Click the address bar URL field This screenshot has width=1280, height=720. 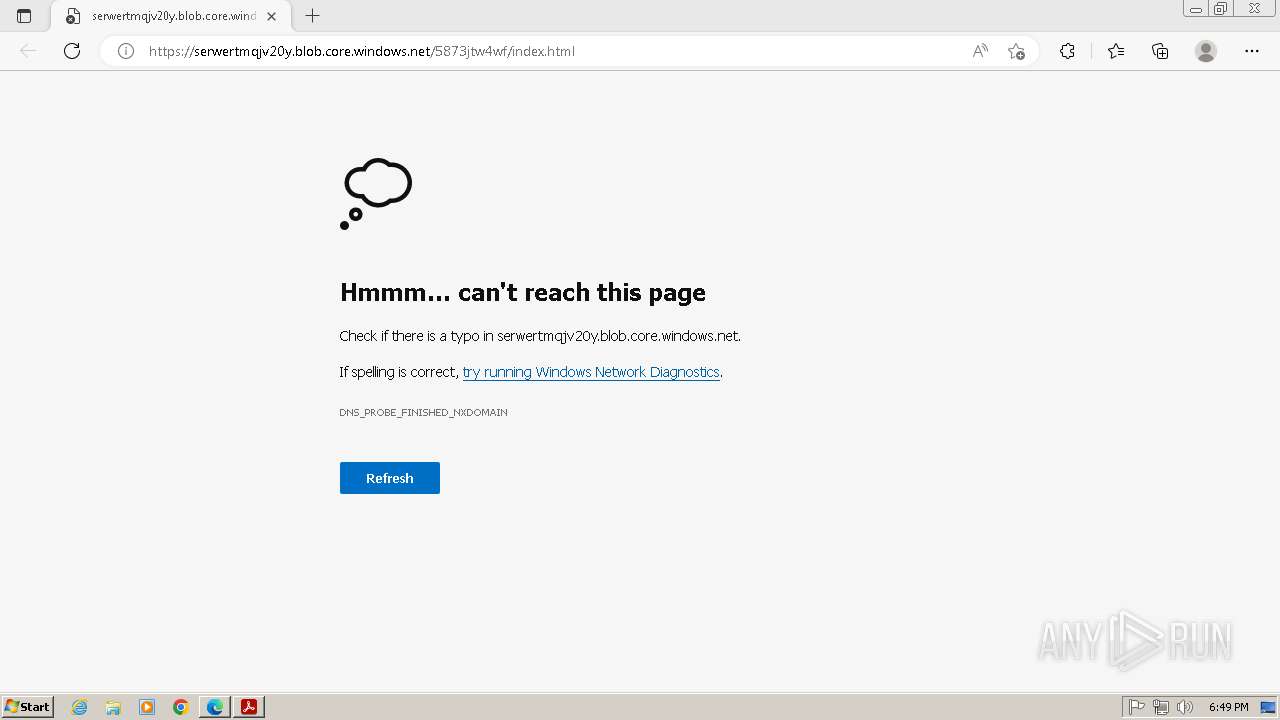[550, 51]
